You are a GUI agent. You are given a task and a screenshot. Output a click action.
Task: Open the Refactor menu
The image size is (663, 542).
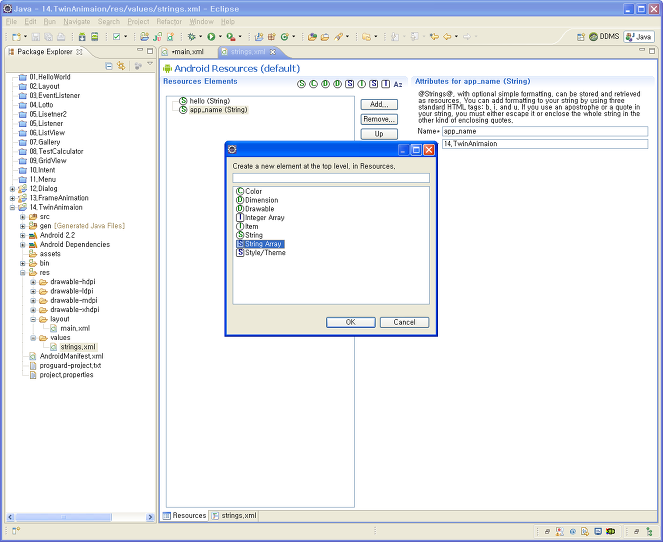coord(169,22)
